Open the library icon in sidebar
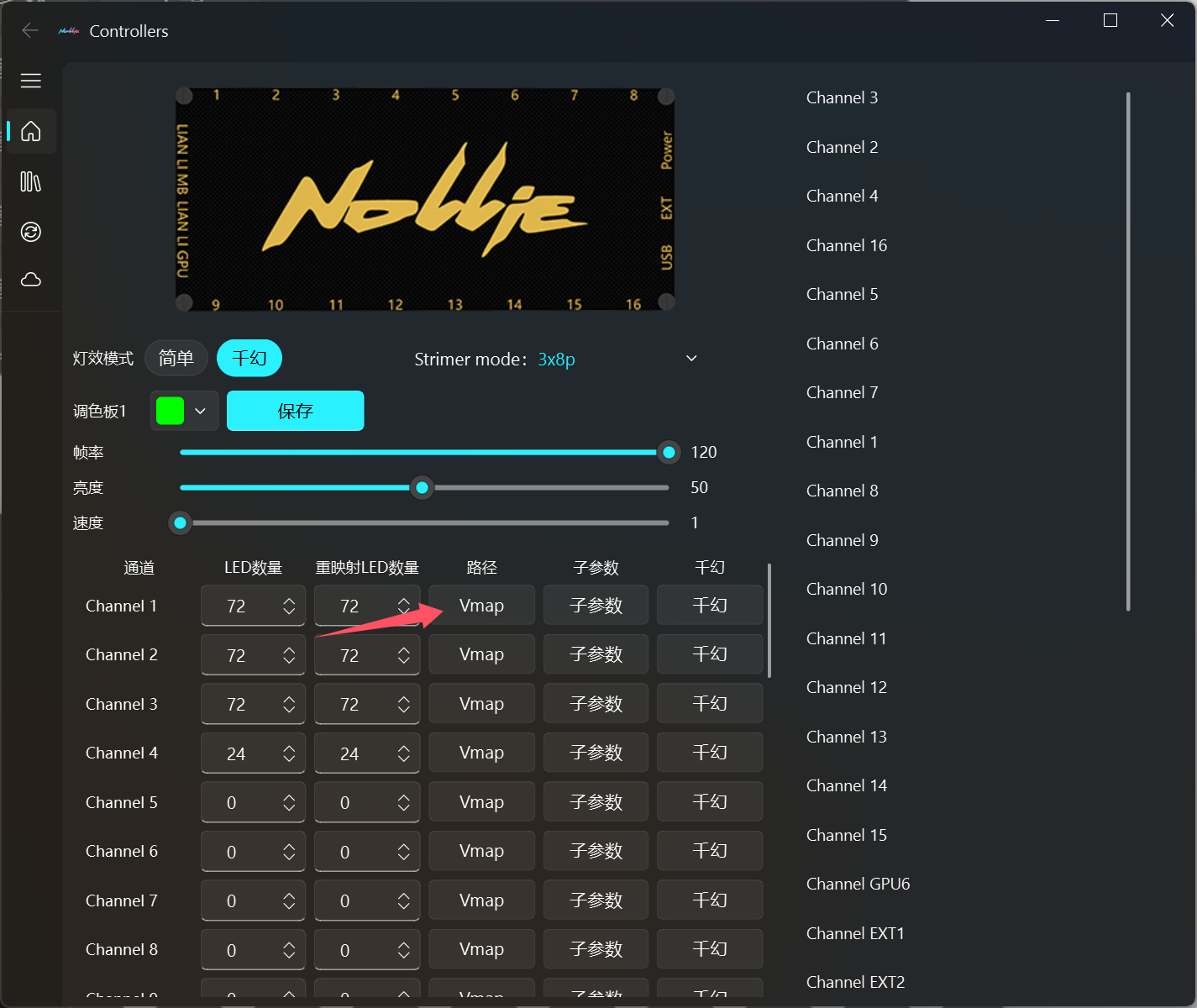This screenshot has width=1197, height=1008. pos(31,181)
